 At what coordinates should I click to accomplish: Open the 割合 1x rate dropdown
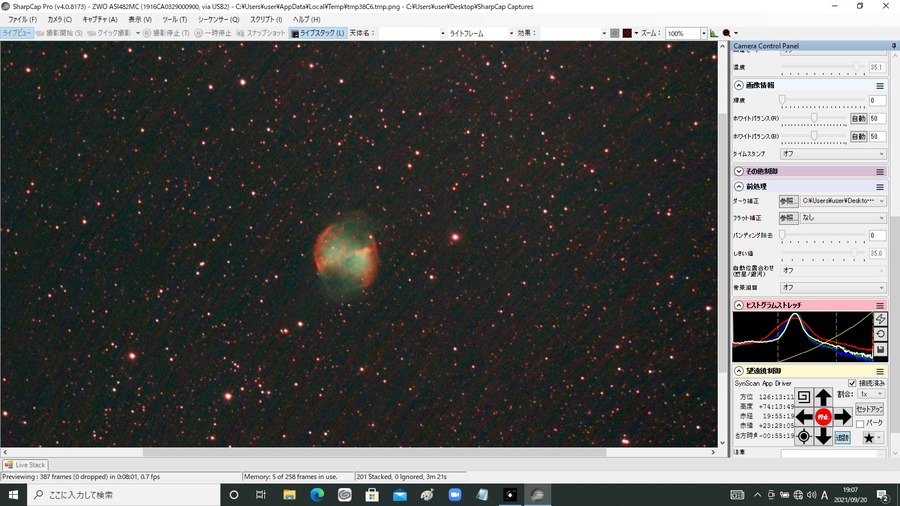click(x=871, y=394)
